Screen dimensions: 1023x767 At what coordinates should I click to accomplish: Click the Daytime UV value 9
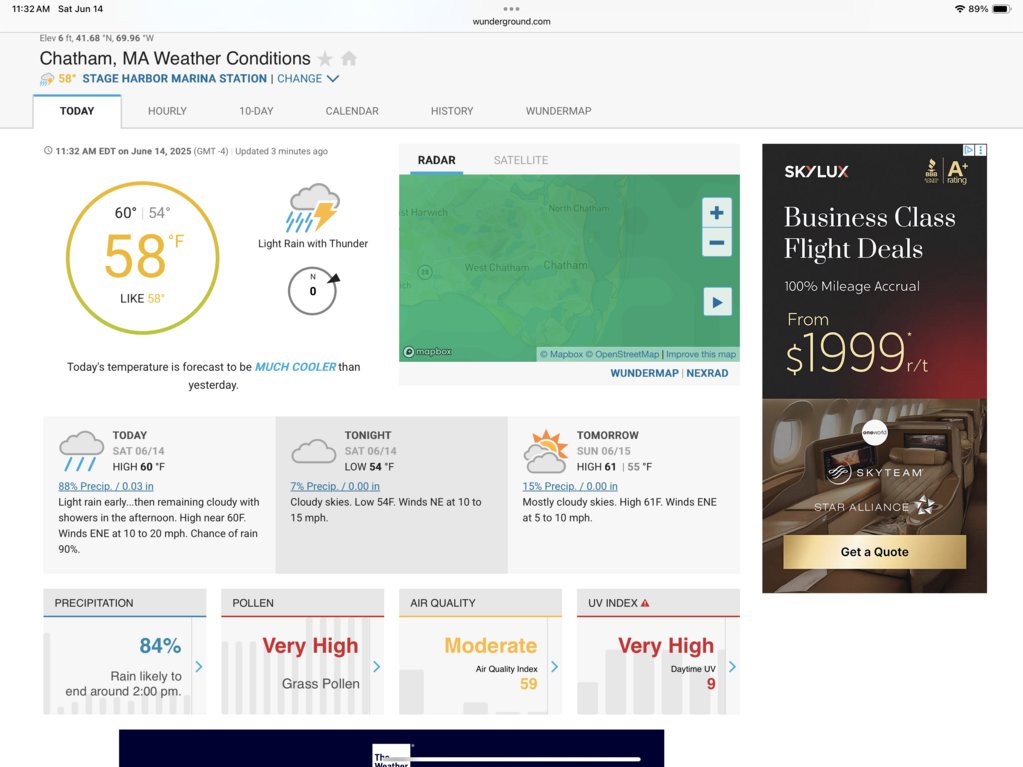pos(711,684)
